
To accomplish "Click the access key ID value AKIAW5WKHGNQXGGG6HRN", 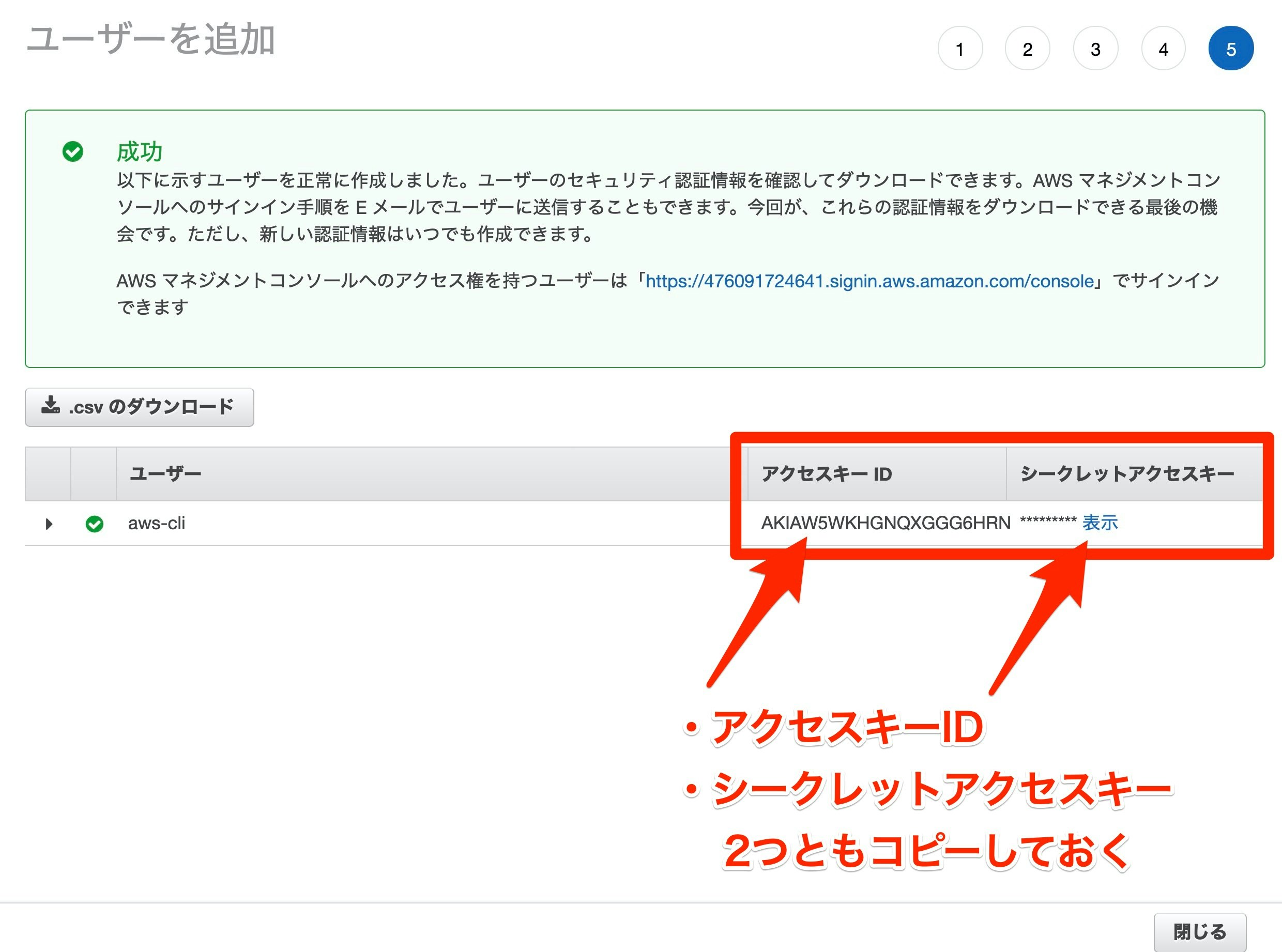I will pos(886,523).
